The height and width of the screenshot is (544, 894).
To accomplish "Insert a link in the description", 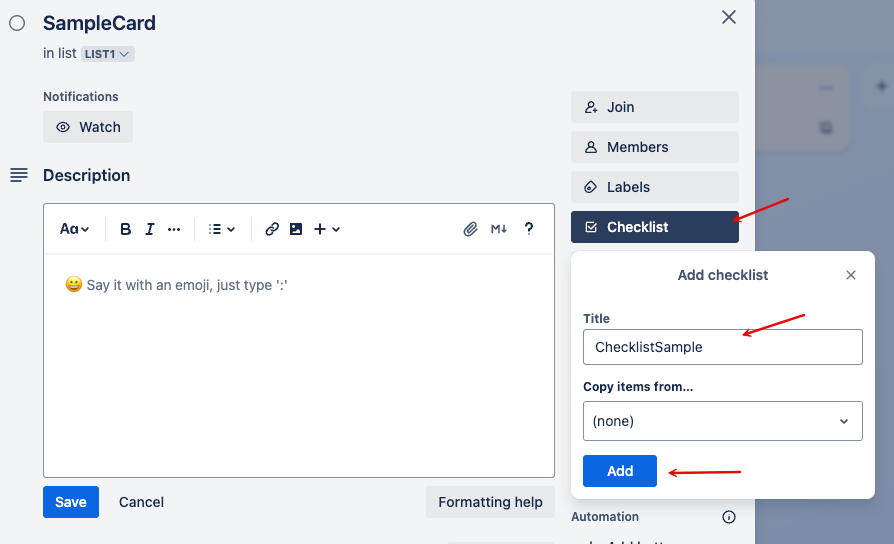I will click(272, 229).
